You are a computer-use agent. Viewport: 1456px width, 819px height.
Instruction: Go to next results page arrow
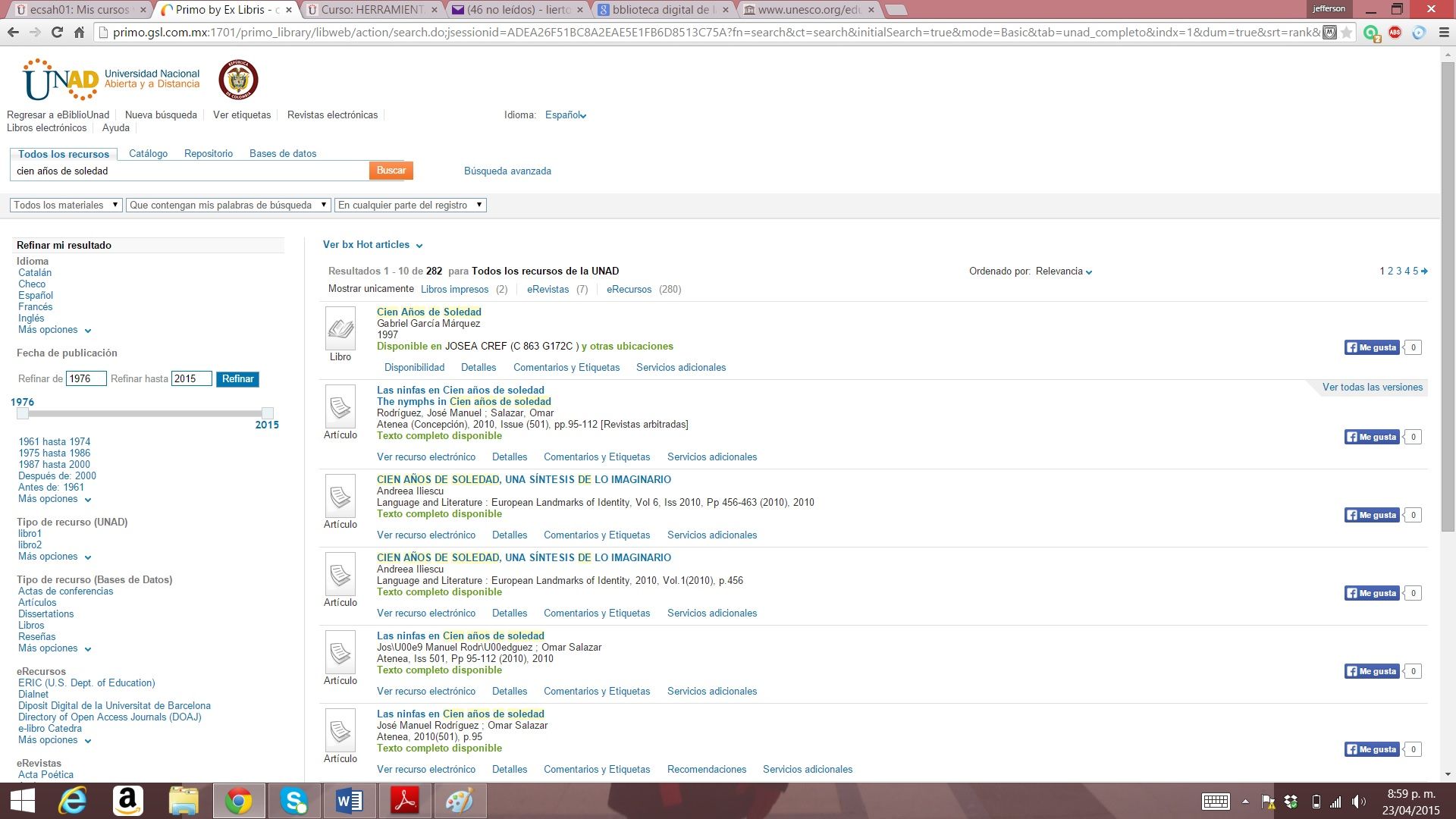(1424, 271)
